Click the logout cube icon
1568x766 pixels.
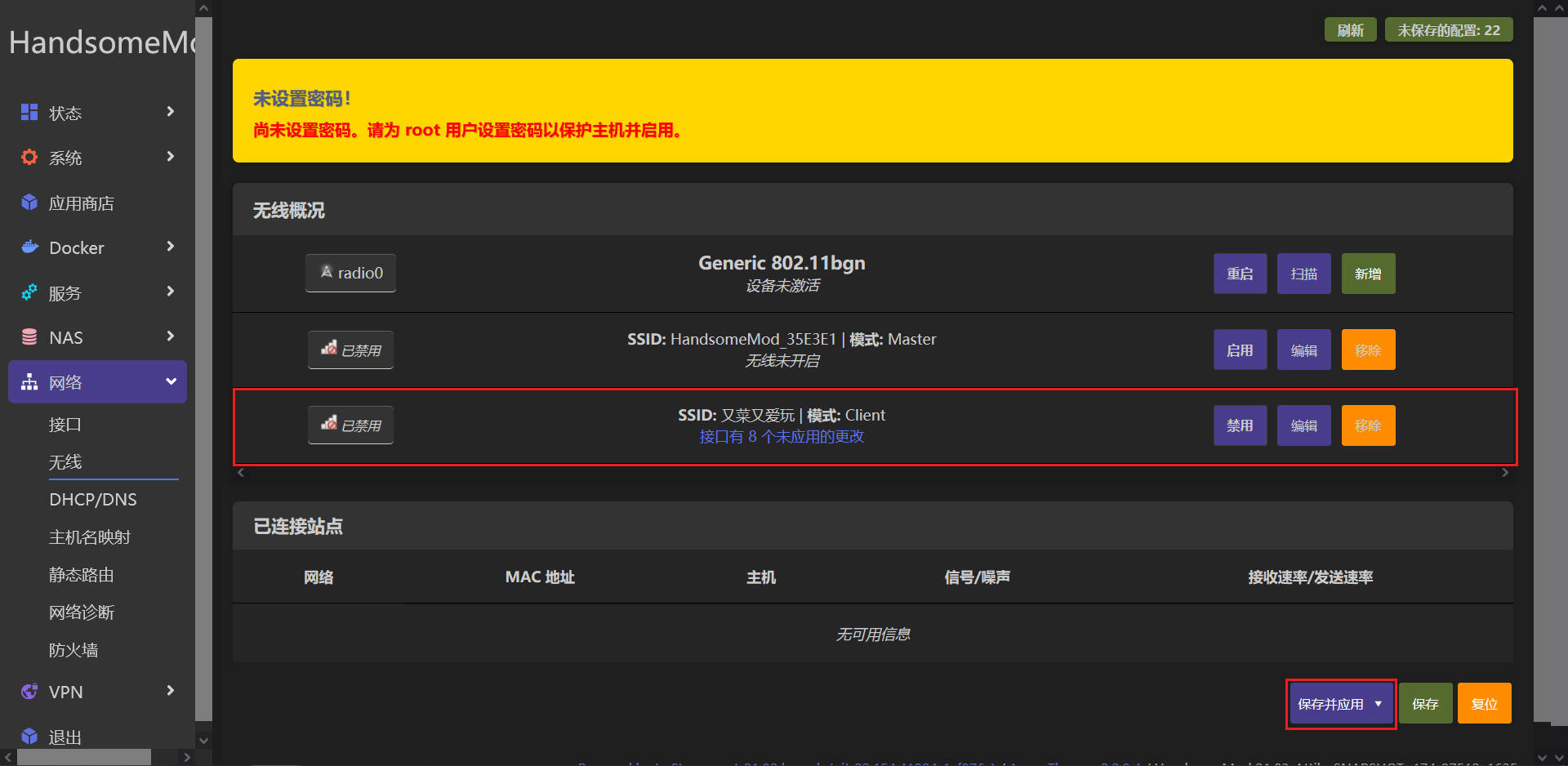(29, 737)
